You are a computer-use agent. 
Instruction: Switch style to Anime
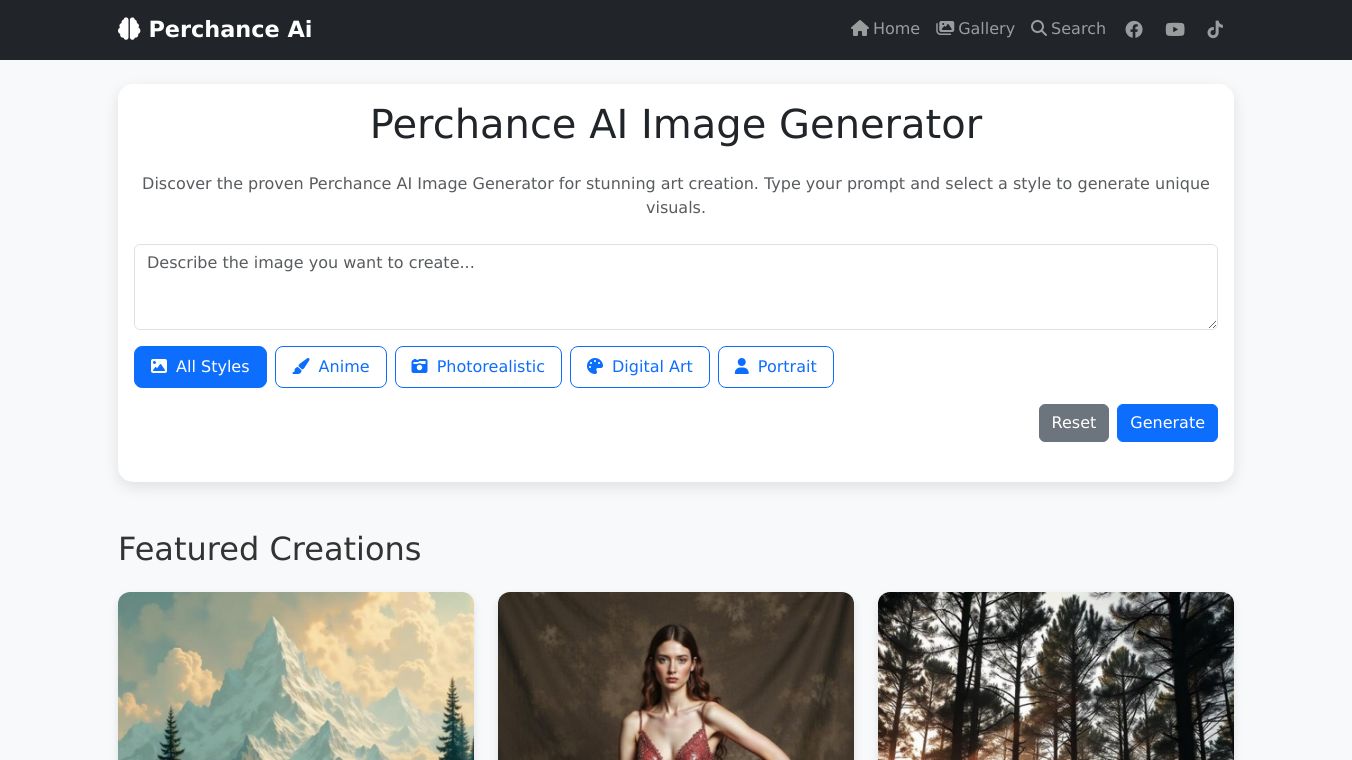[331, 367]
